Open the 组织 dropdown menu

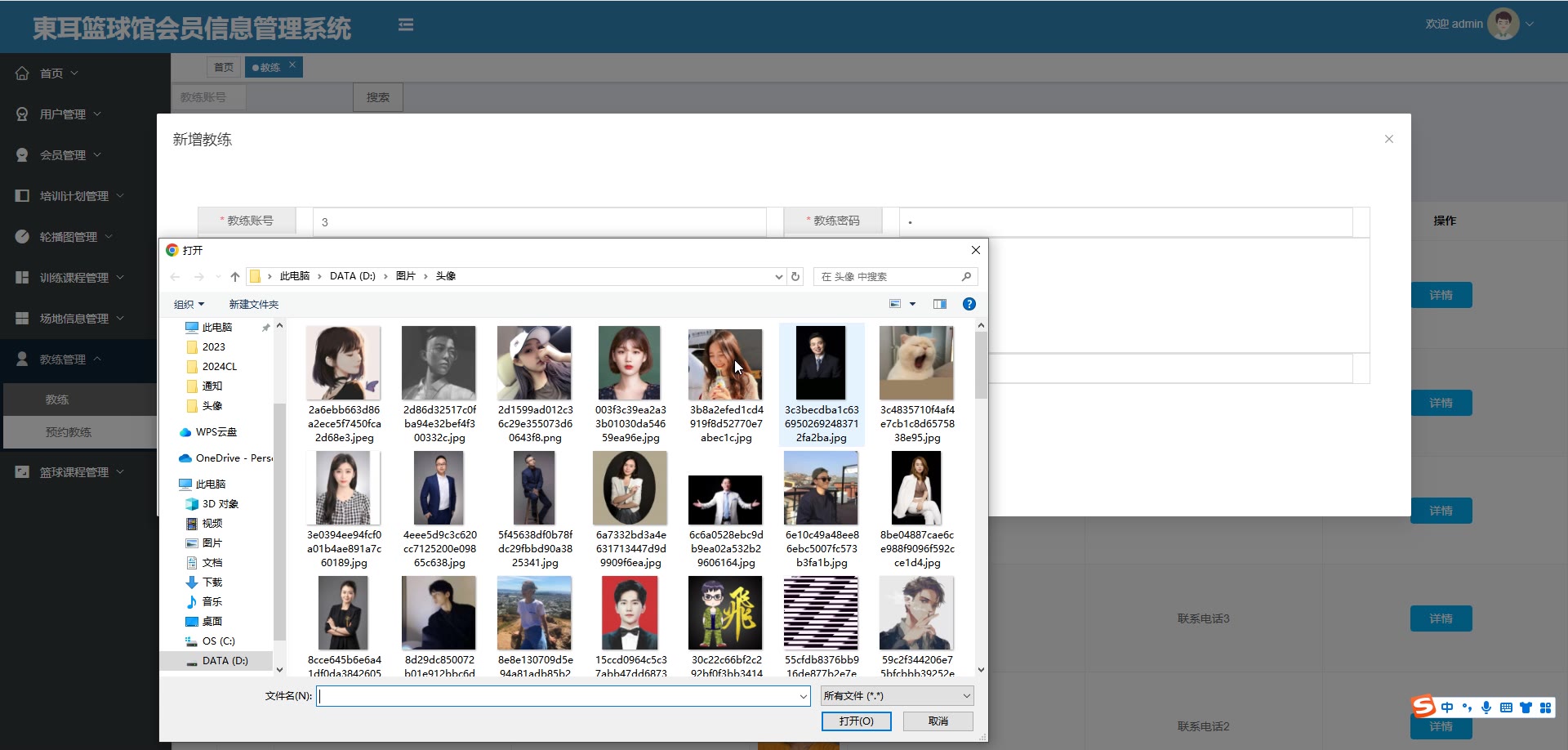pos(189,304)
